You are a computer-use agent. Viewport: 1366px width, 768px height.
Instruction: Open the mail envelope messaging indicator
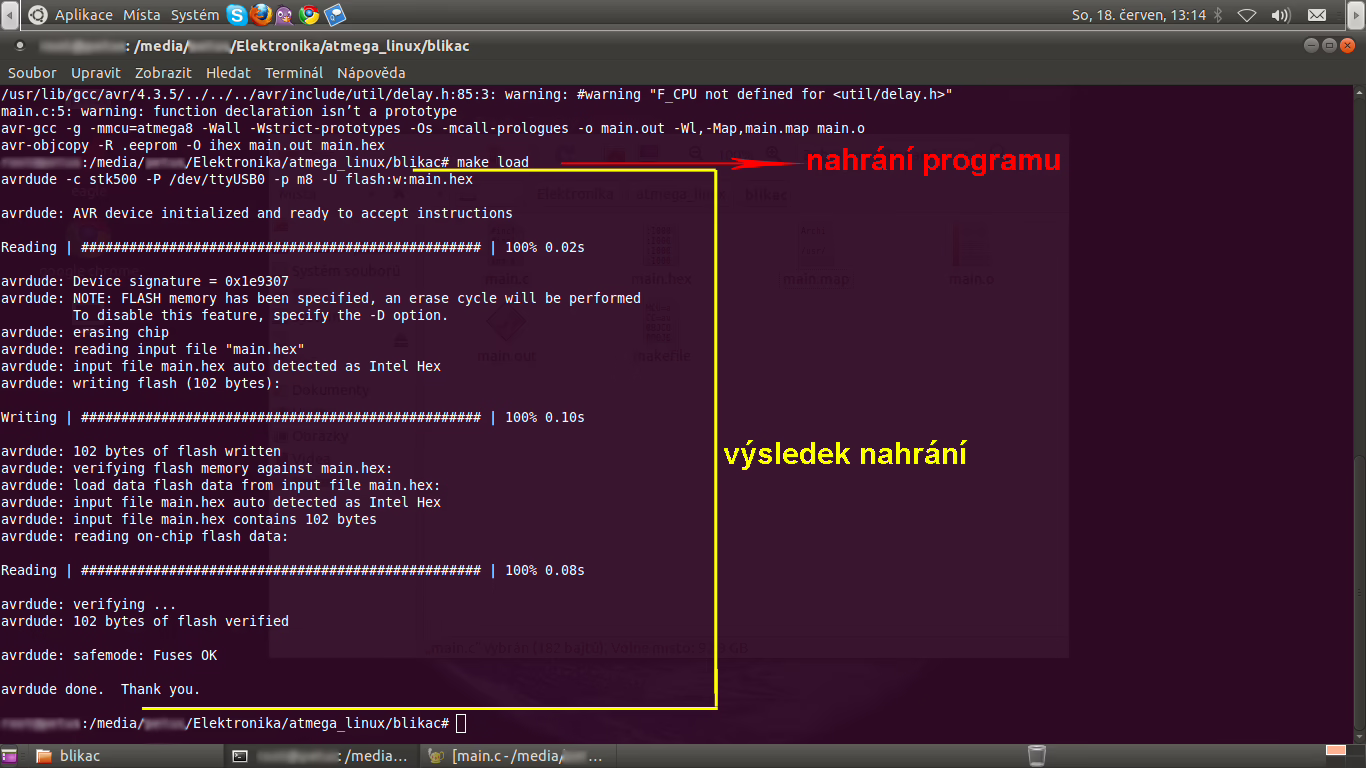(1317, 15)
